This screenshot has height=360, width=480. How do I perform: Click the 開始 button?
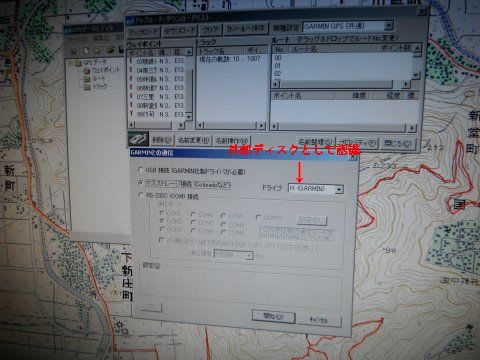pyautogui.click(x=274, y=316)
